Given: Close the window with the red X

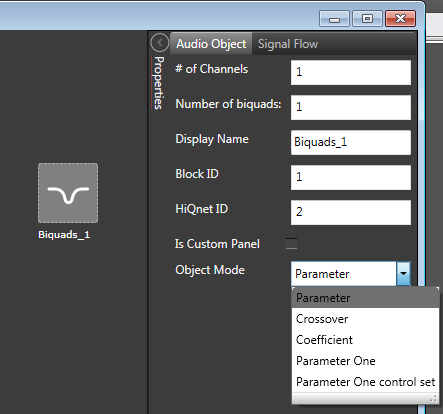Looking at the screenshot, I should 400,18.
